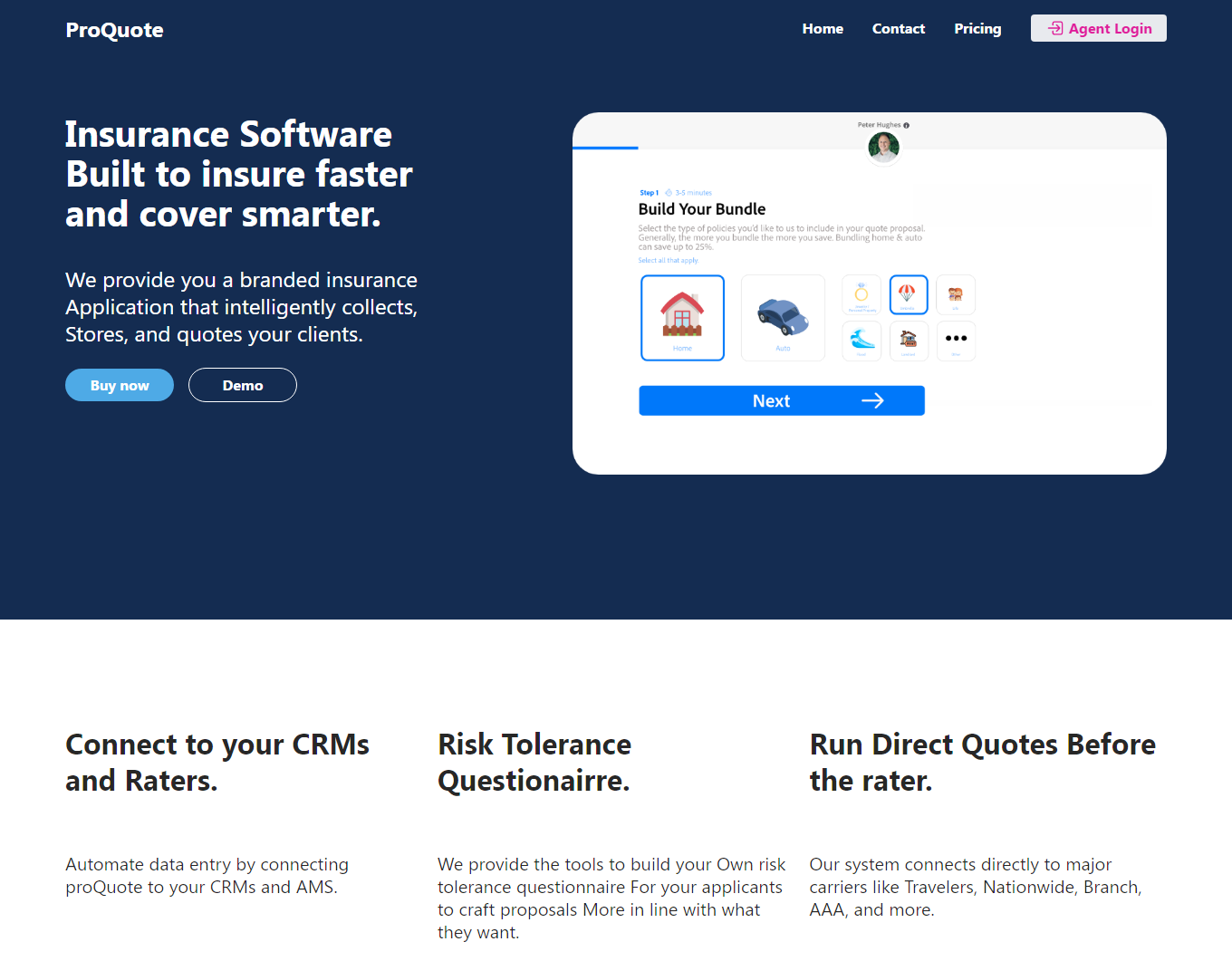This screenshot has height=961, width=1232.
Task: Toggle the Umbrella selection off
Action: point(909,294)
